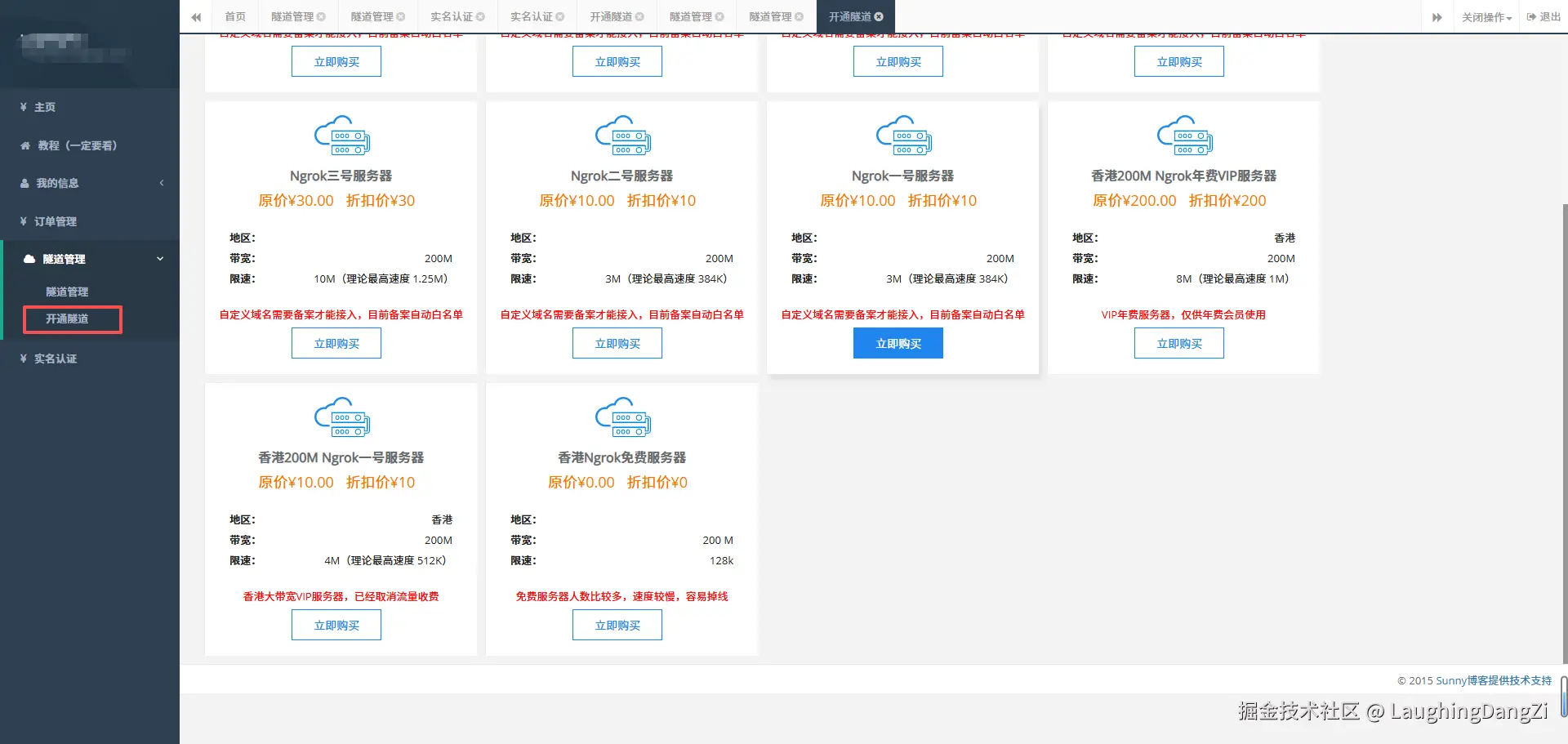Click the 折扣价¥30 price text
Image resolution: width=1568 pixels, height=744 pixels.
(x=381, y=201)
